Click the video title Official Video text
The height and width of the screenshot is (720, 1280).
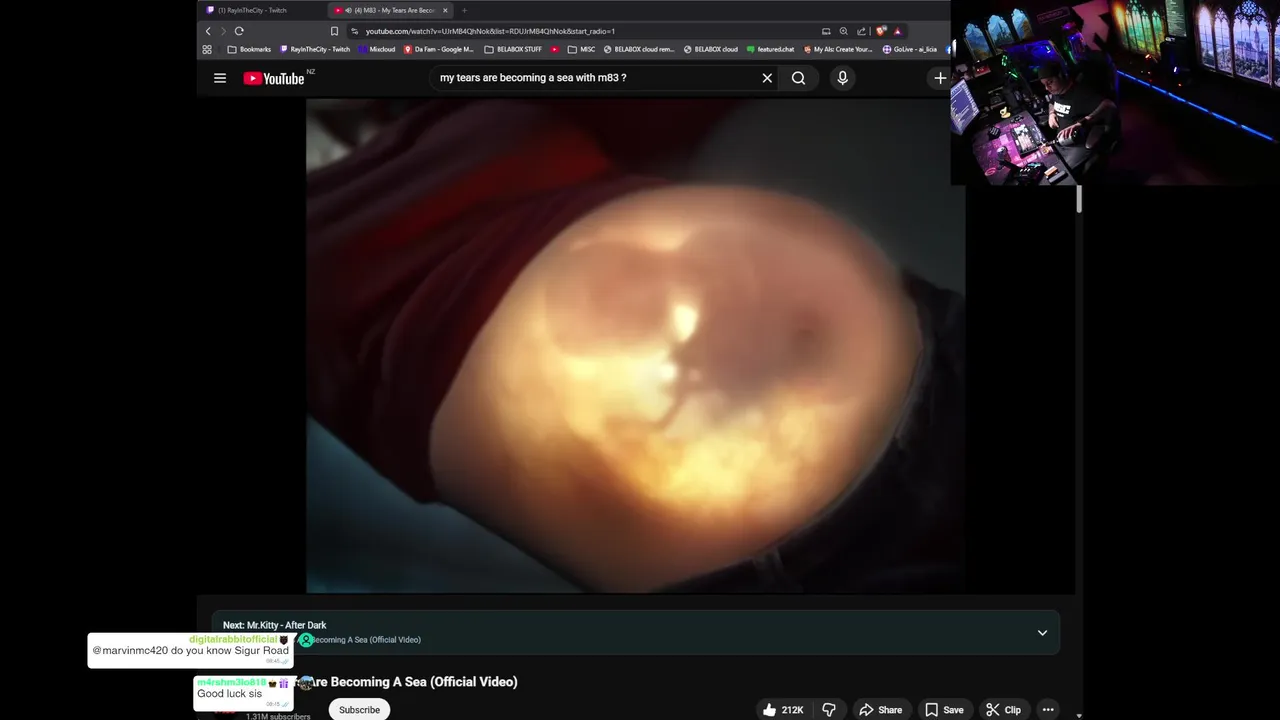[474, 682]
